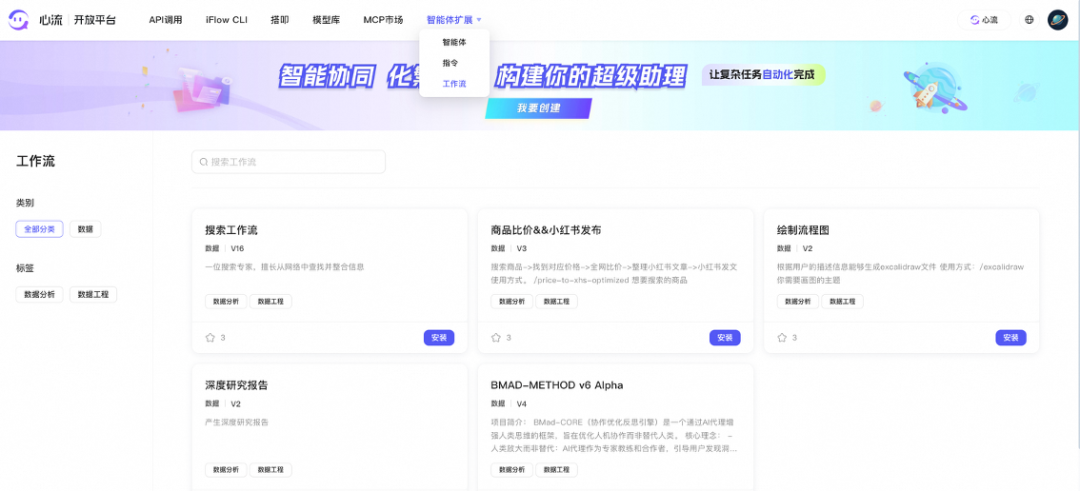Click the star icon on 绘制流程图 card

coord(782,338)
